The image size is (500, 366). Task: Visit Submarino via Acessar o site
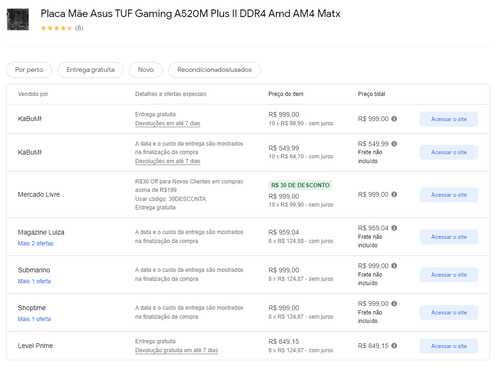tap(449, 275)
